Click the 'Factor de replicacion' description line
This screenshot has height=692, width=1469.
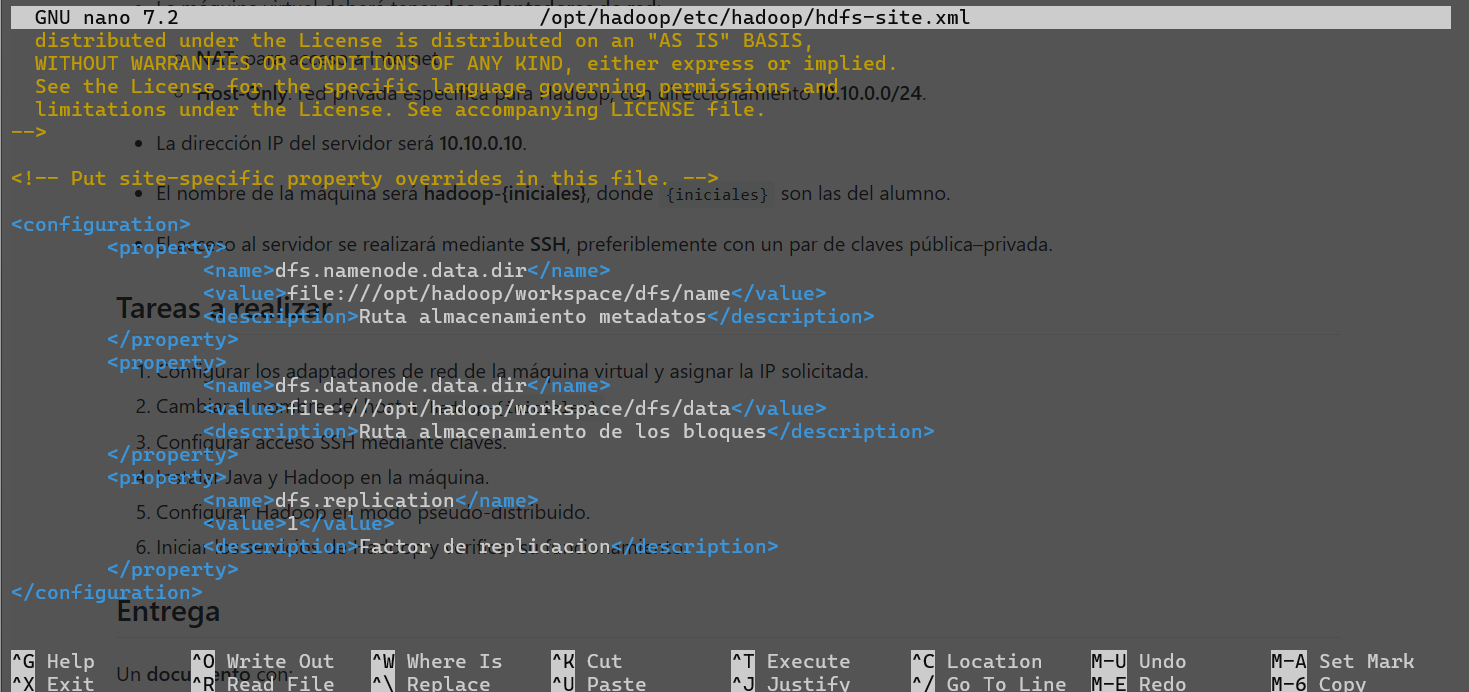tap(491, 546)
